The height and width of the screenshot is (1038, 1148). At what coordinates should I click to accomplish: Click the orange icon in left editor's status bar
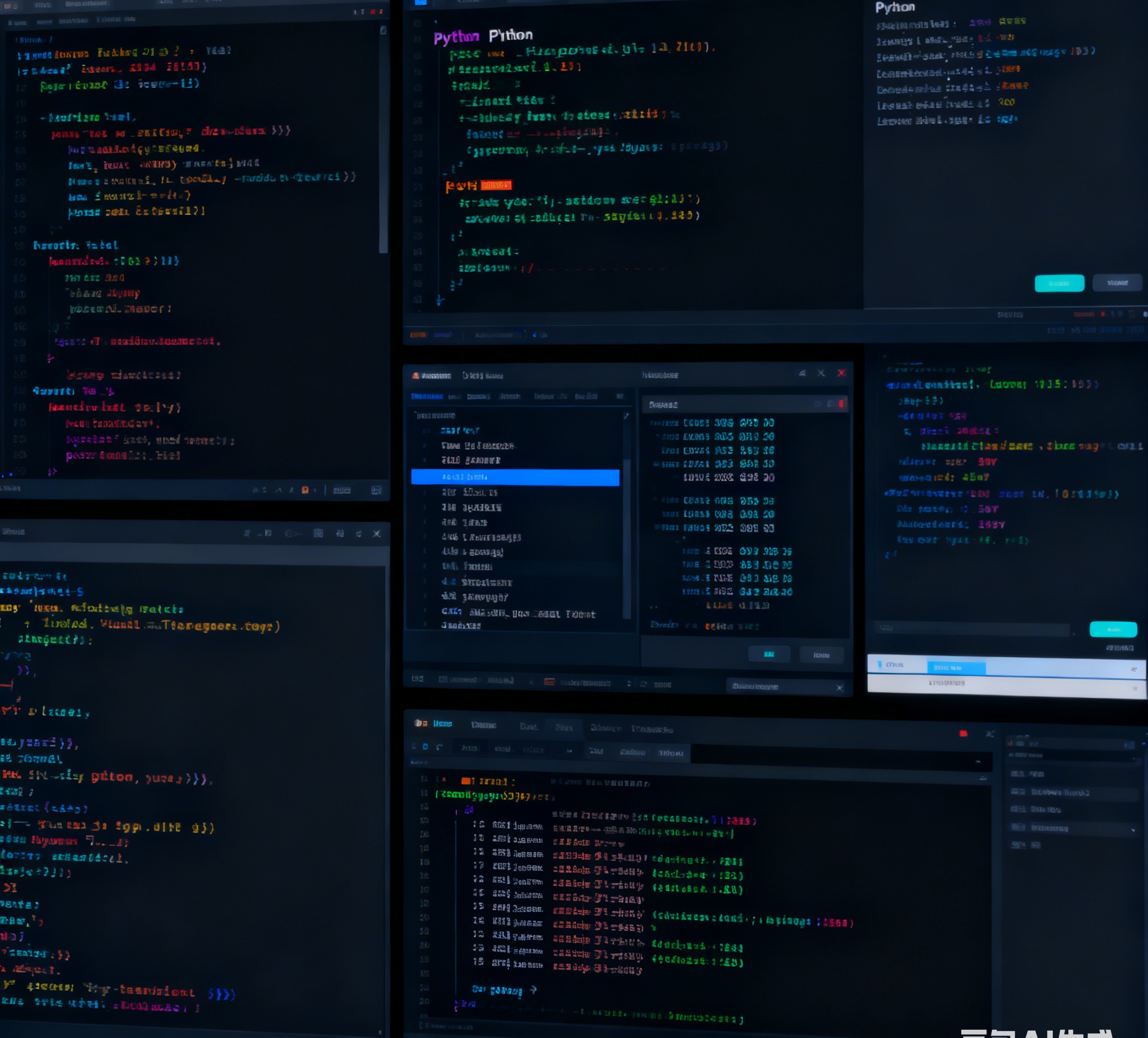(x=305, y=490)
